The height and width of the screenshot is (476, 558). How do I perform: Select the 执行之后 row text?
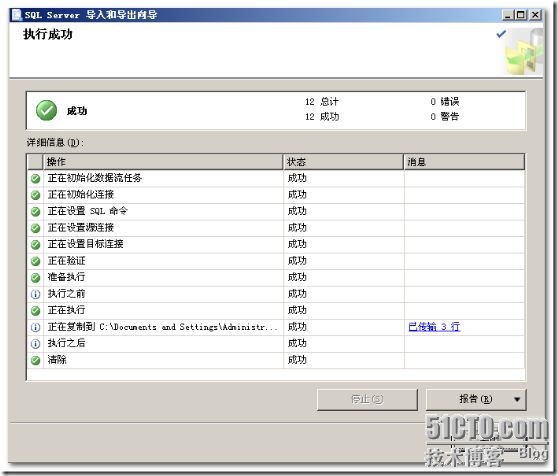click(x=67, y=343)
